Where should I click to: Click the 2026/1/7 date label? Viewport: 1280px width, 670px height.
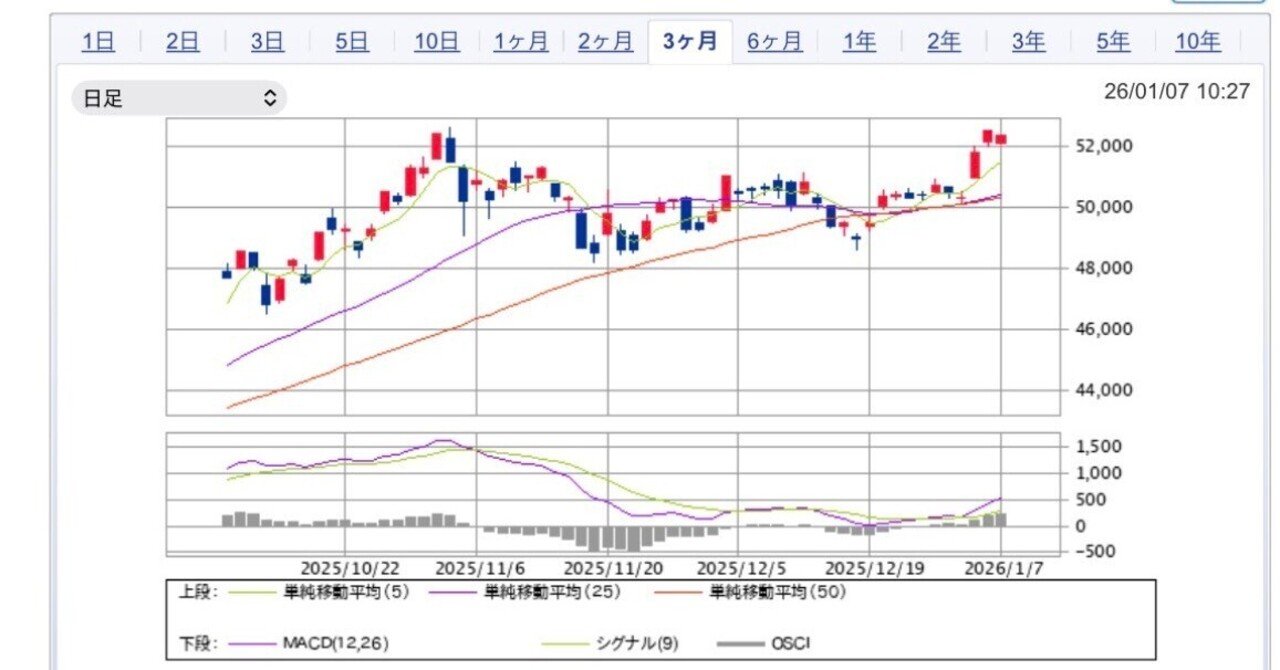click(x=1004, y=567)
